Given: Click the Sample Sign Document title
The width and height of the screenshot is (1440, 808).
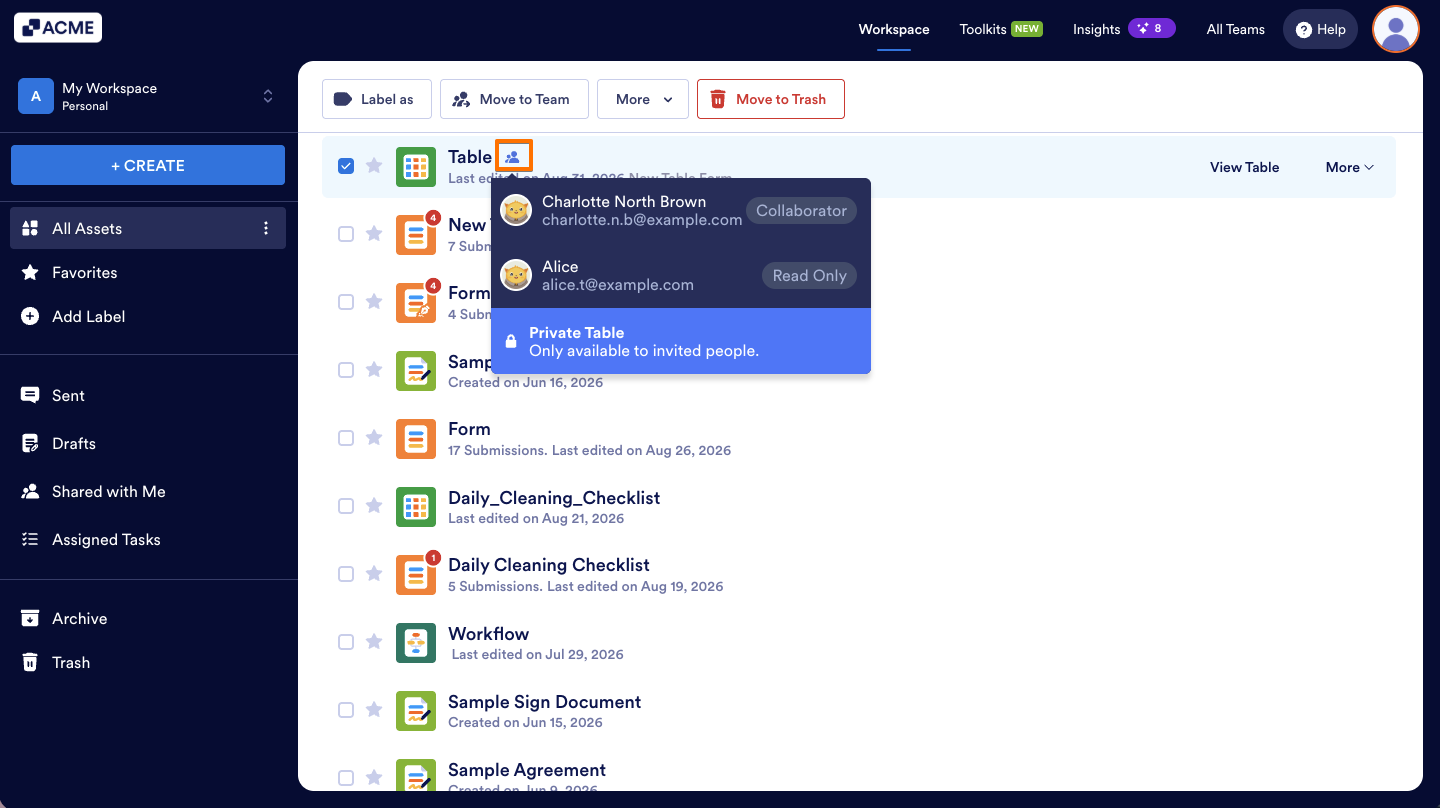Looking at the screenshot, I should point(545,702).
